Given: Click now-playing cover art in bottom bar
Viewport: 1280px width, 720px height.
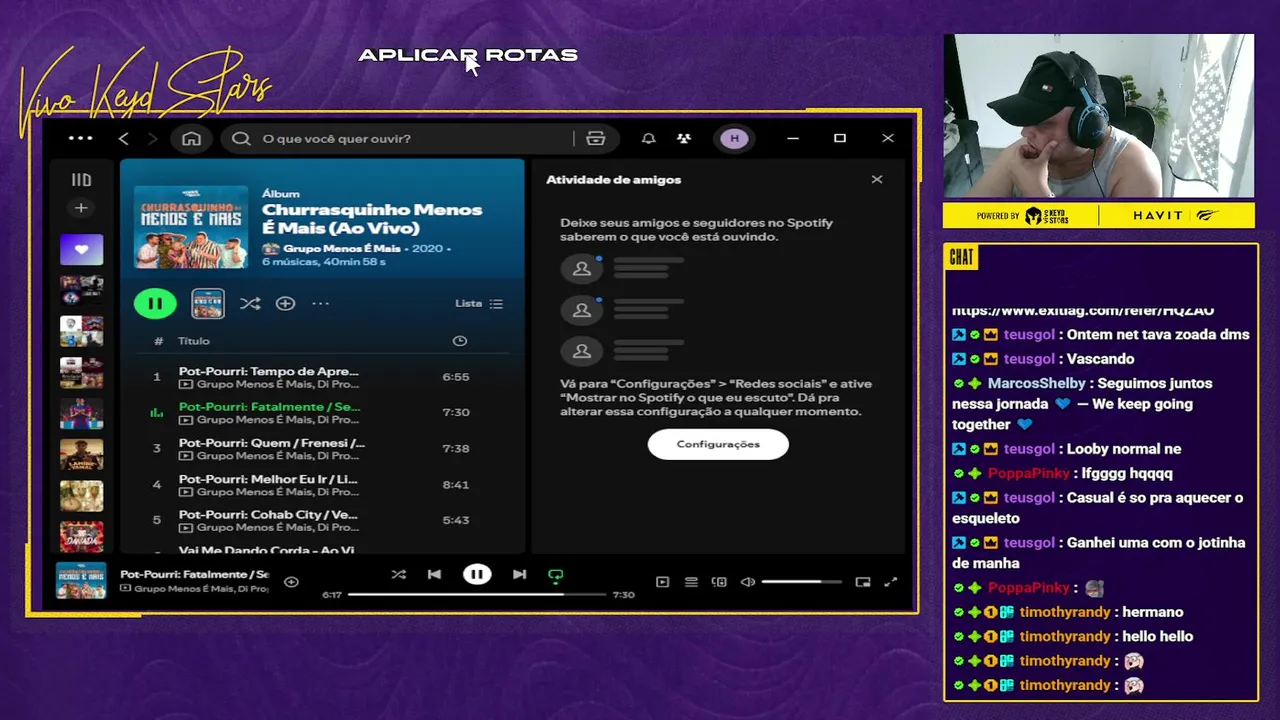Looking at the screenshot, I should pos(81,581).
